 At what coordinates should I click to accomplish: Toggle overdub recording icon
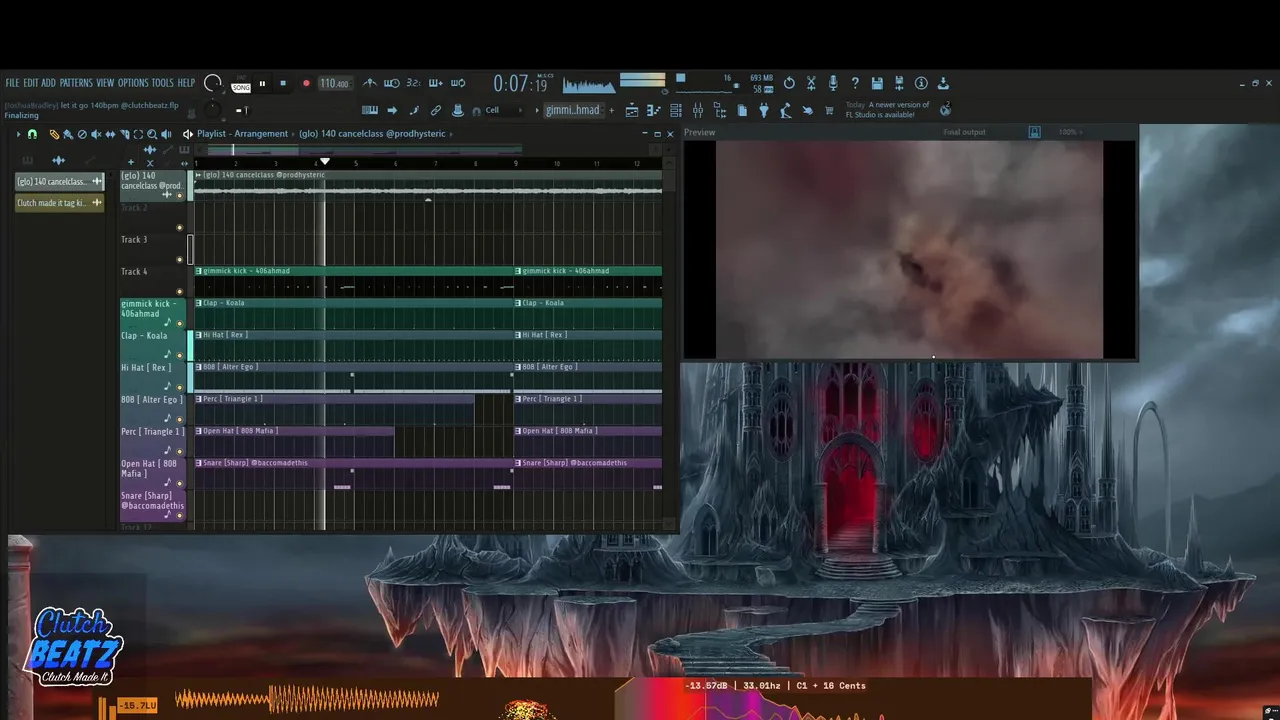(436, 83)
